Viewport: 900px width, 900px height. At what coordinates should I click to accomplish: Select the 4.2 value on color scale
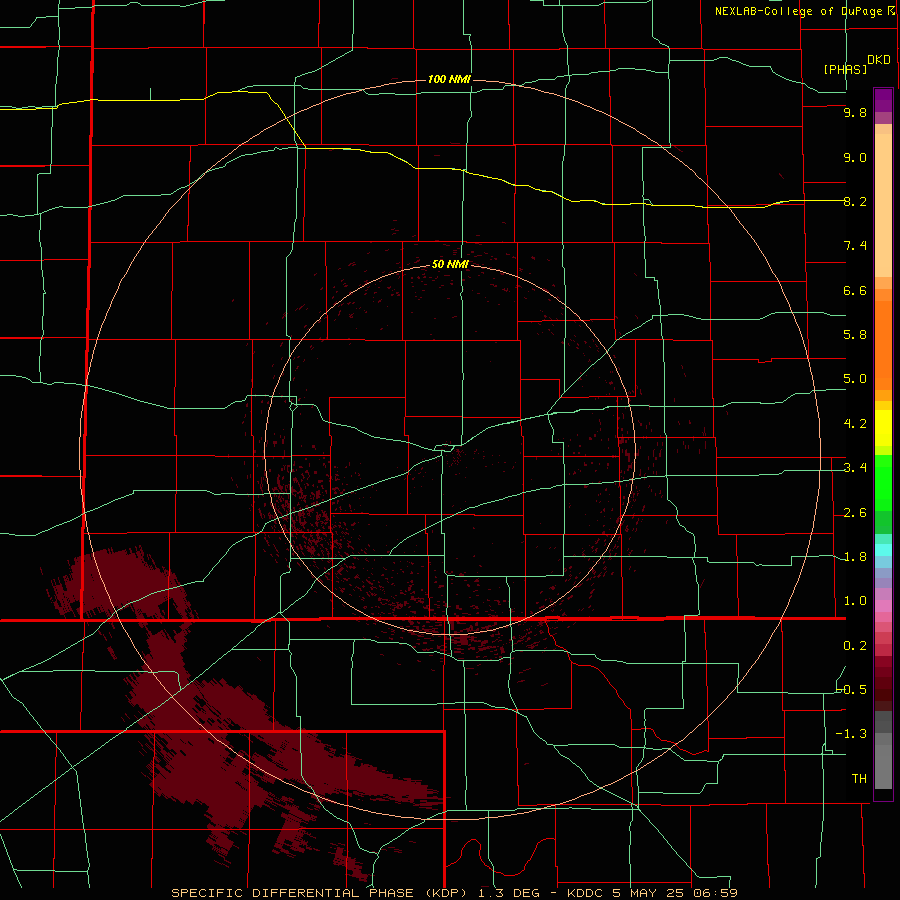click(855, 424)
